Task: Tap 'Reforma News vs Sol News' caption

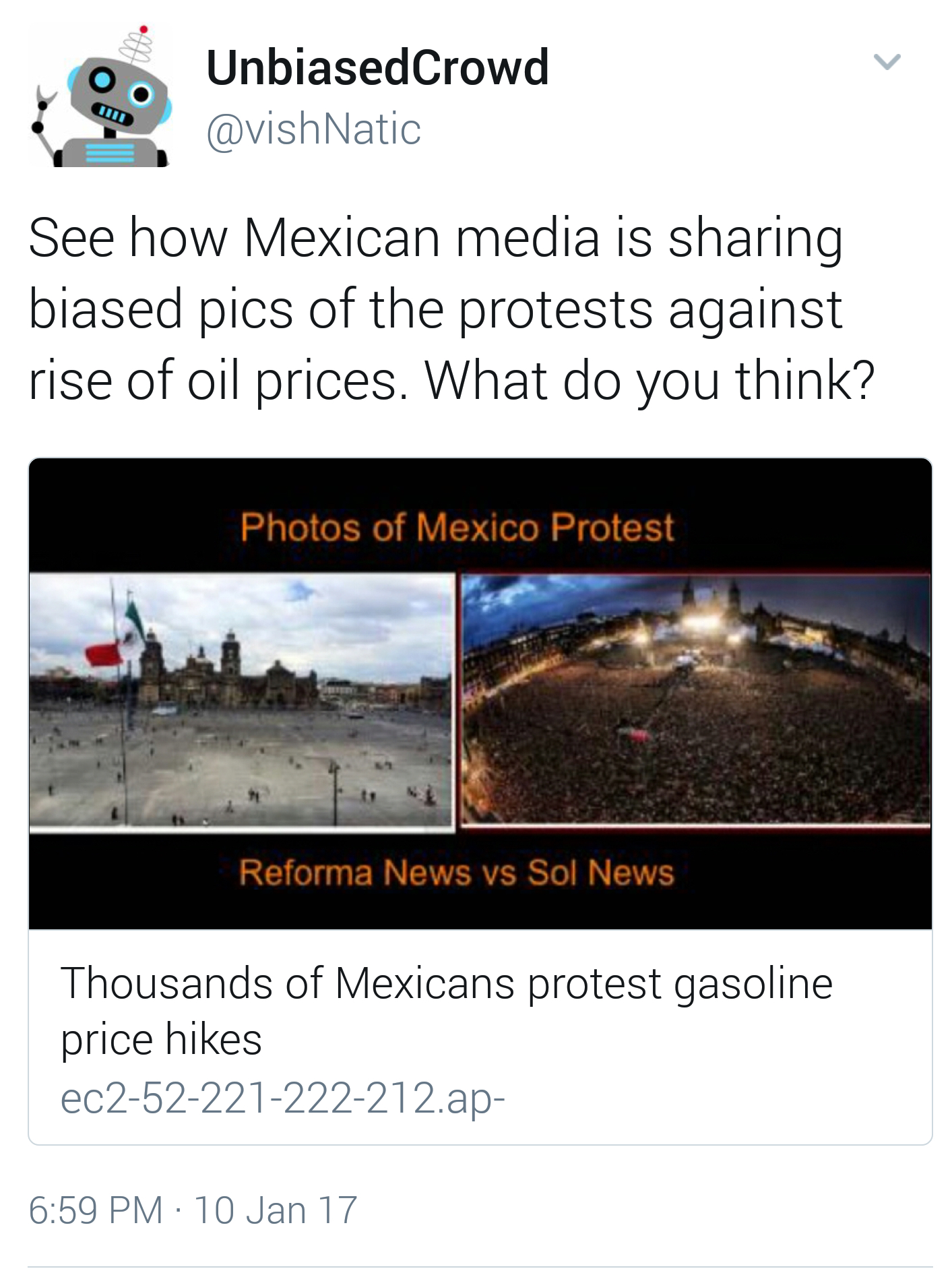Action: tap(457, 872)
